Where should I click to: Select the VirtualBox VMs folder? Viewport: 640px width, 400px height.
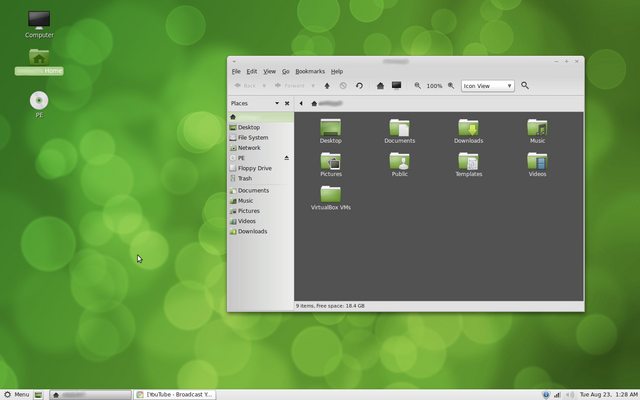[x=331, y=198]
